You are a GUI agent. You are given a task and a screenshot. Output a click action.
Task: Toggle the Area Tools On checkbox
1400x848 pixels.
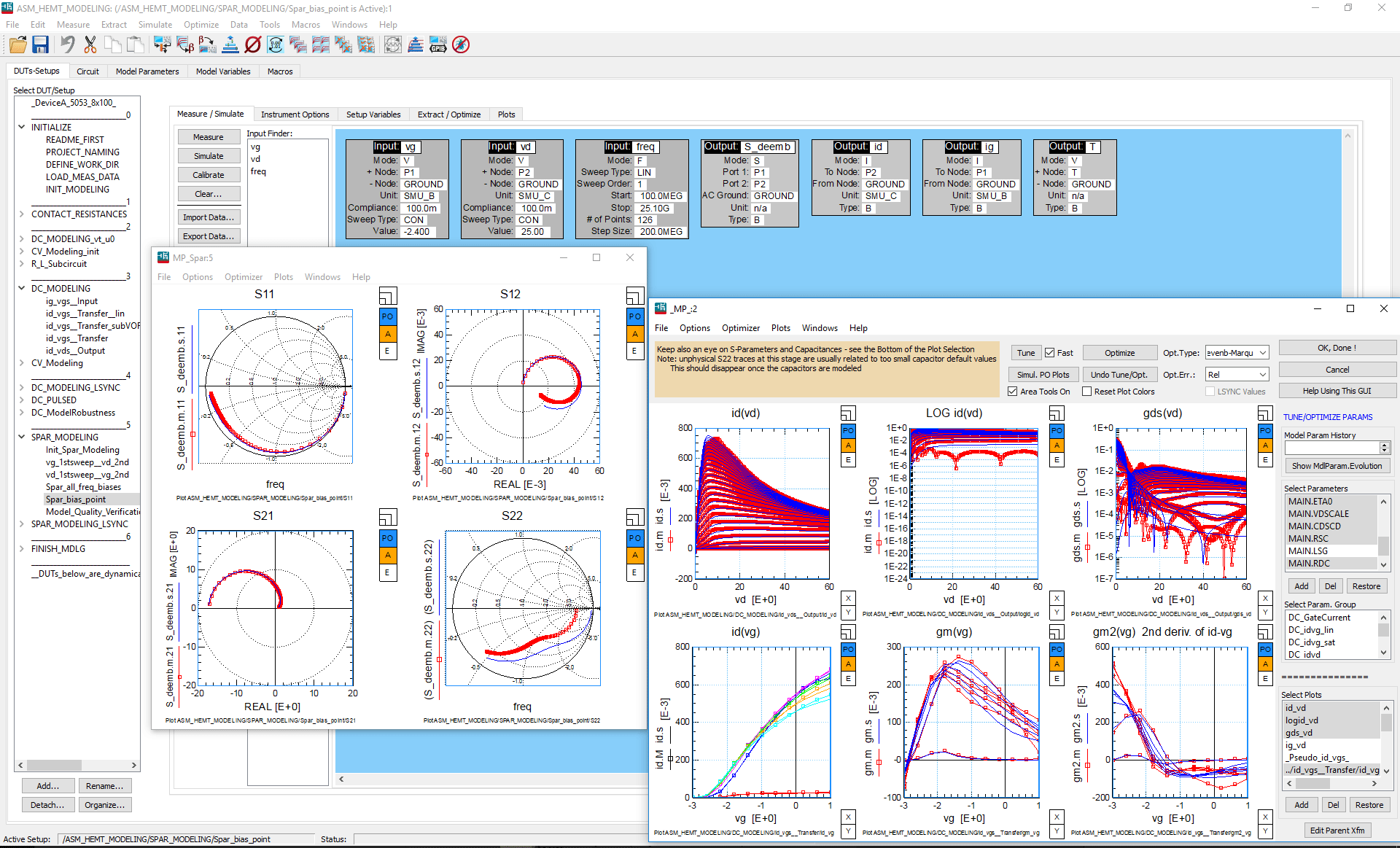1013,391
